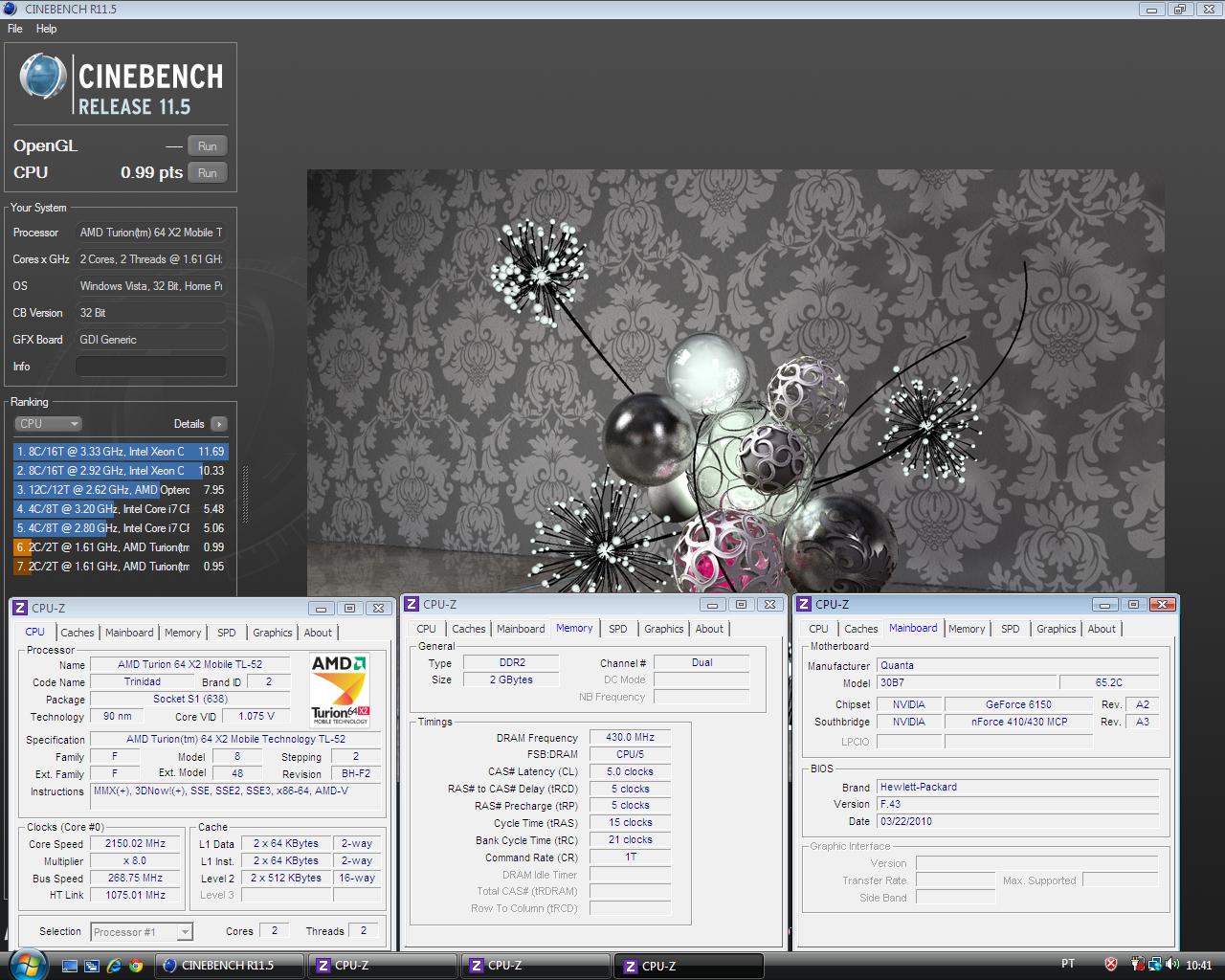Open the File menu

15,29
